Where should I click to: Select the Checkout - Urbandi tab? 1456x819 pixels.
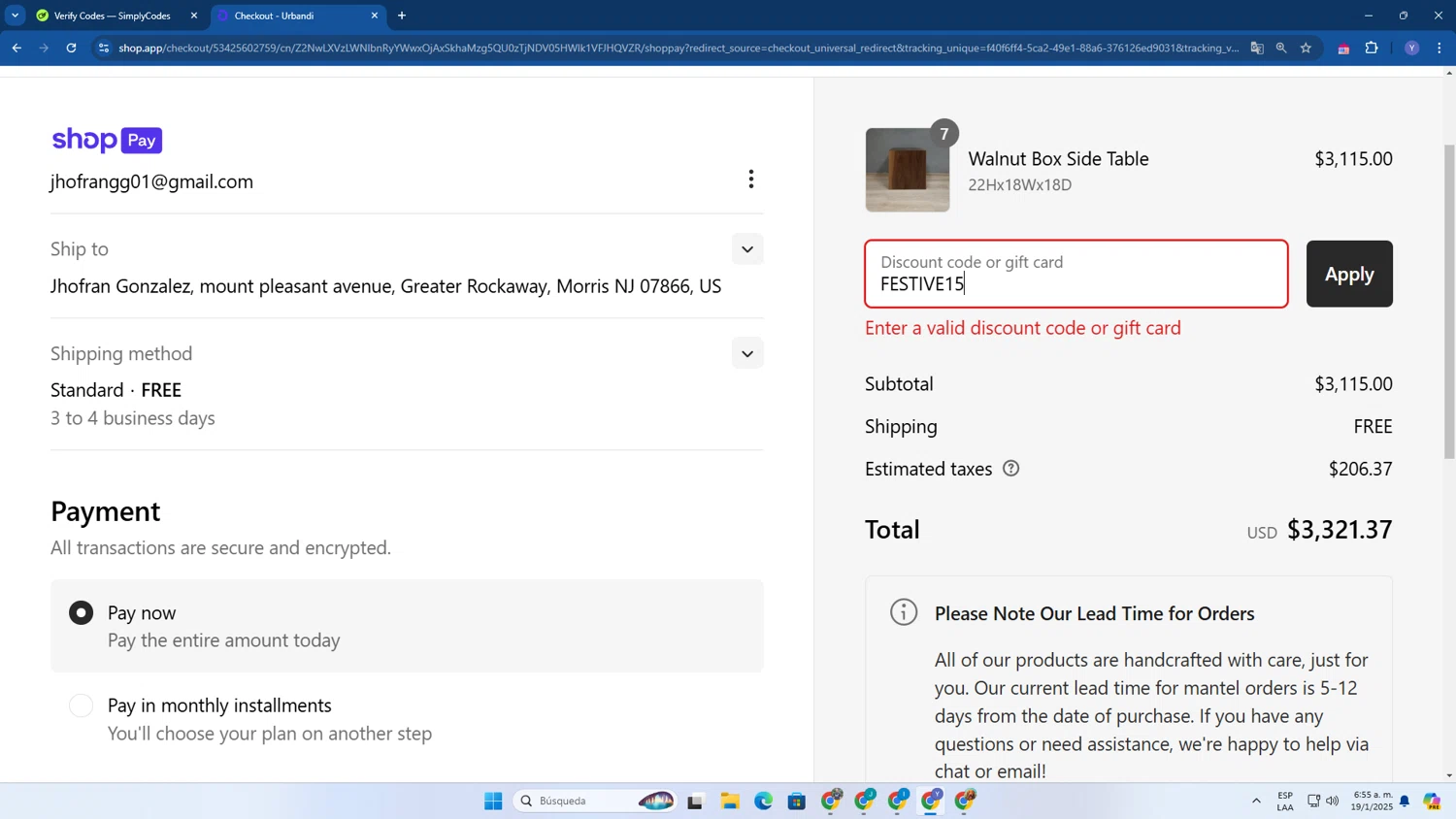[x=291, y=16]
